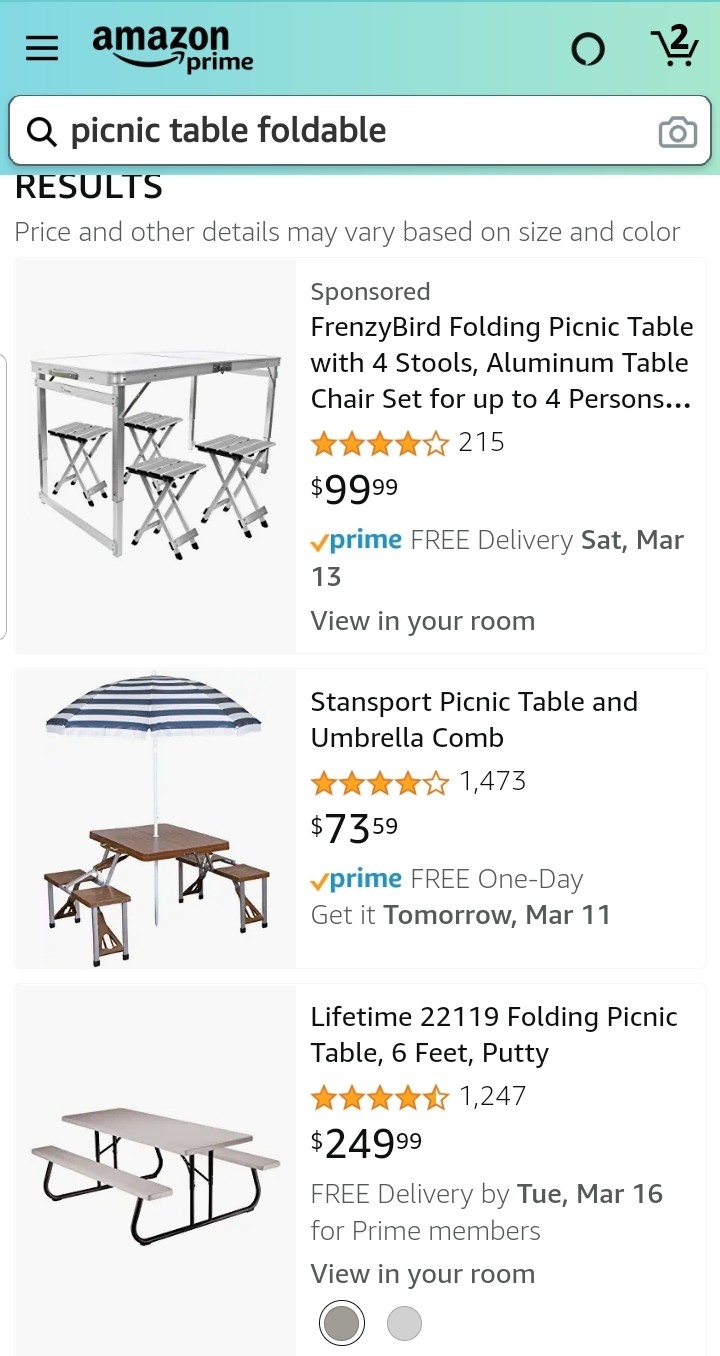
Task: Activate the Alexa voice assistant icon
Action: pos(588,49)
